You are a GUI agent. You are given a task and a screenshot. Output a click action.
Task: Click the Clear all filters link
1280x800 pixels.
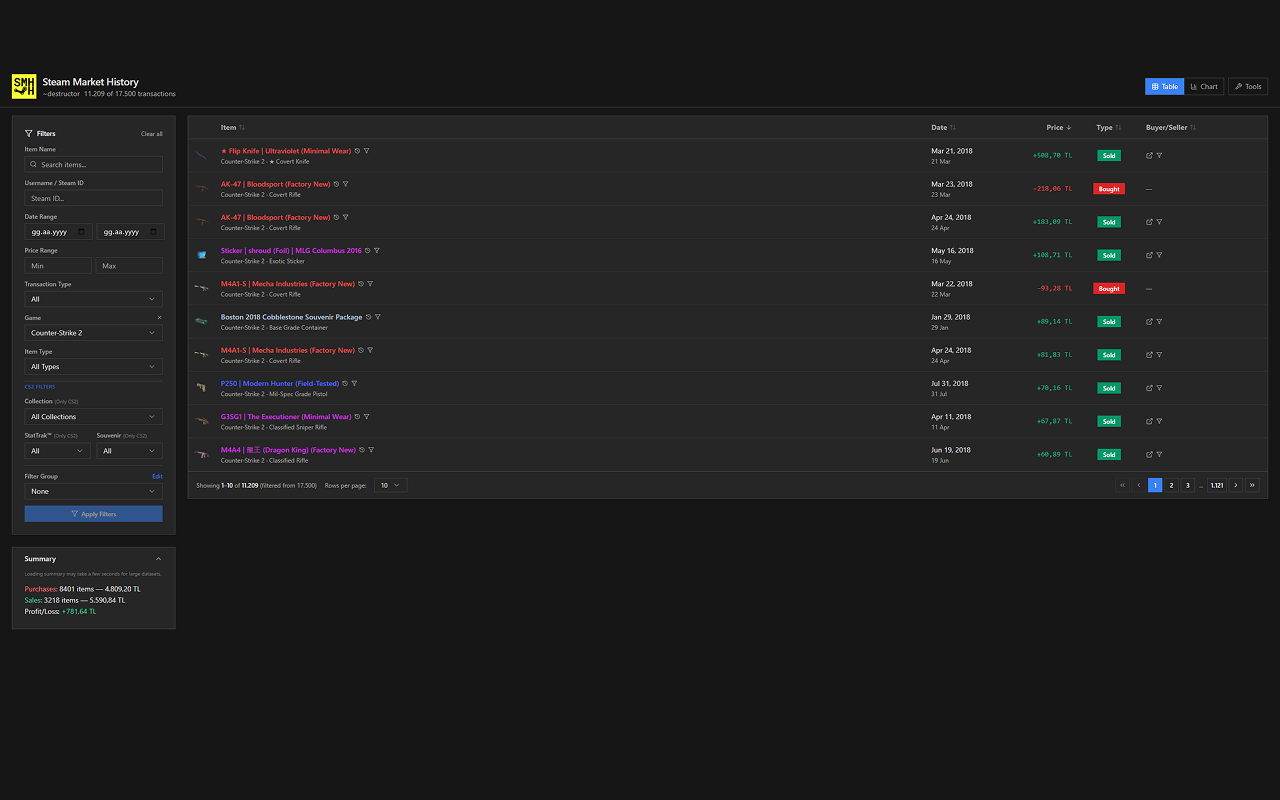coord(151,133)
